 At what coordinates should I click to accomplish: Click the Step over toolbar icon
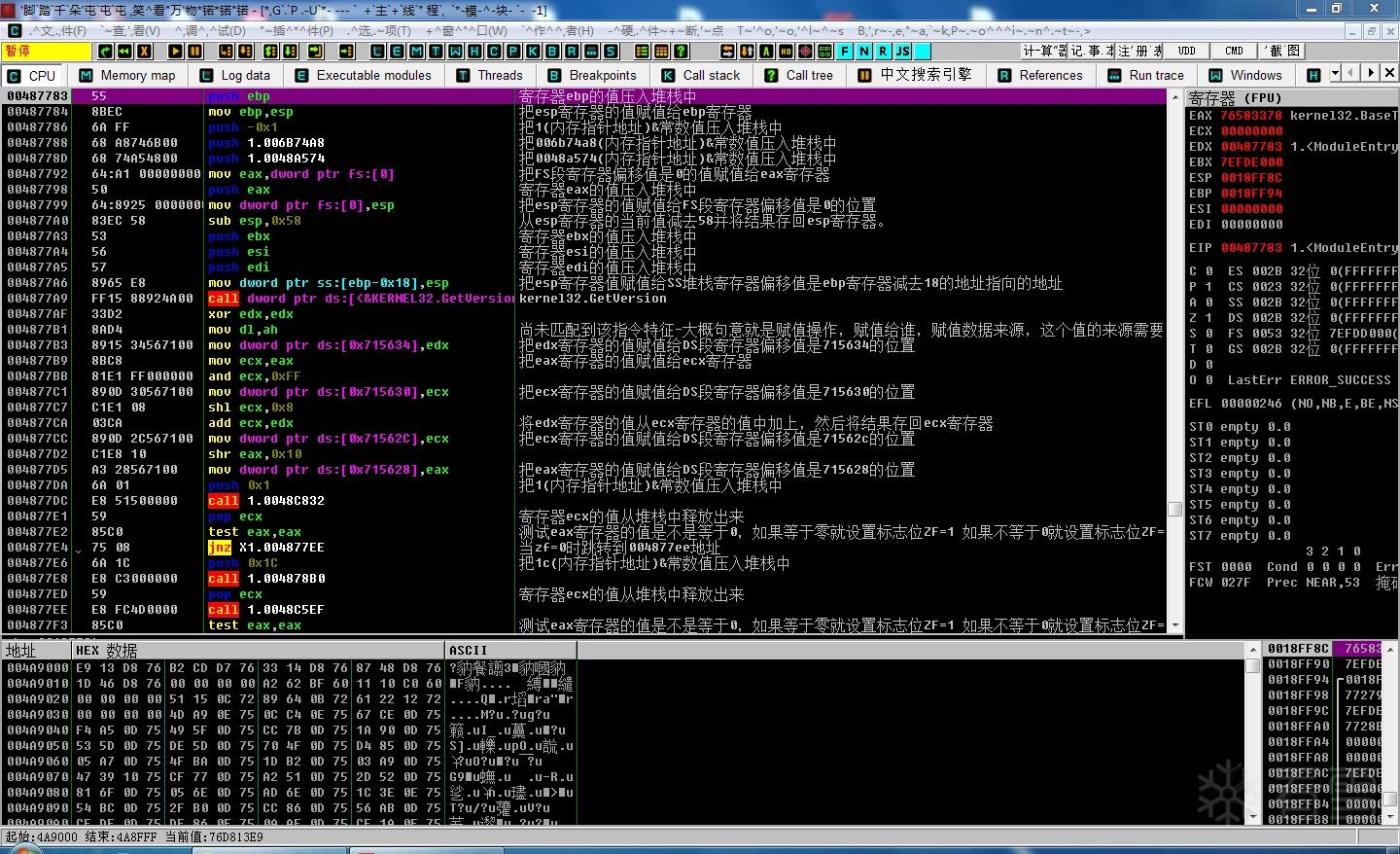tap(245, 51)
